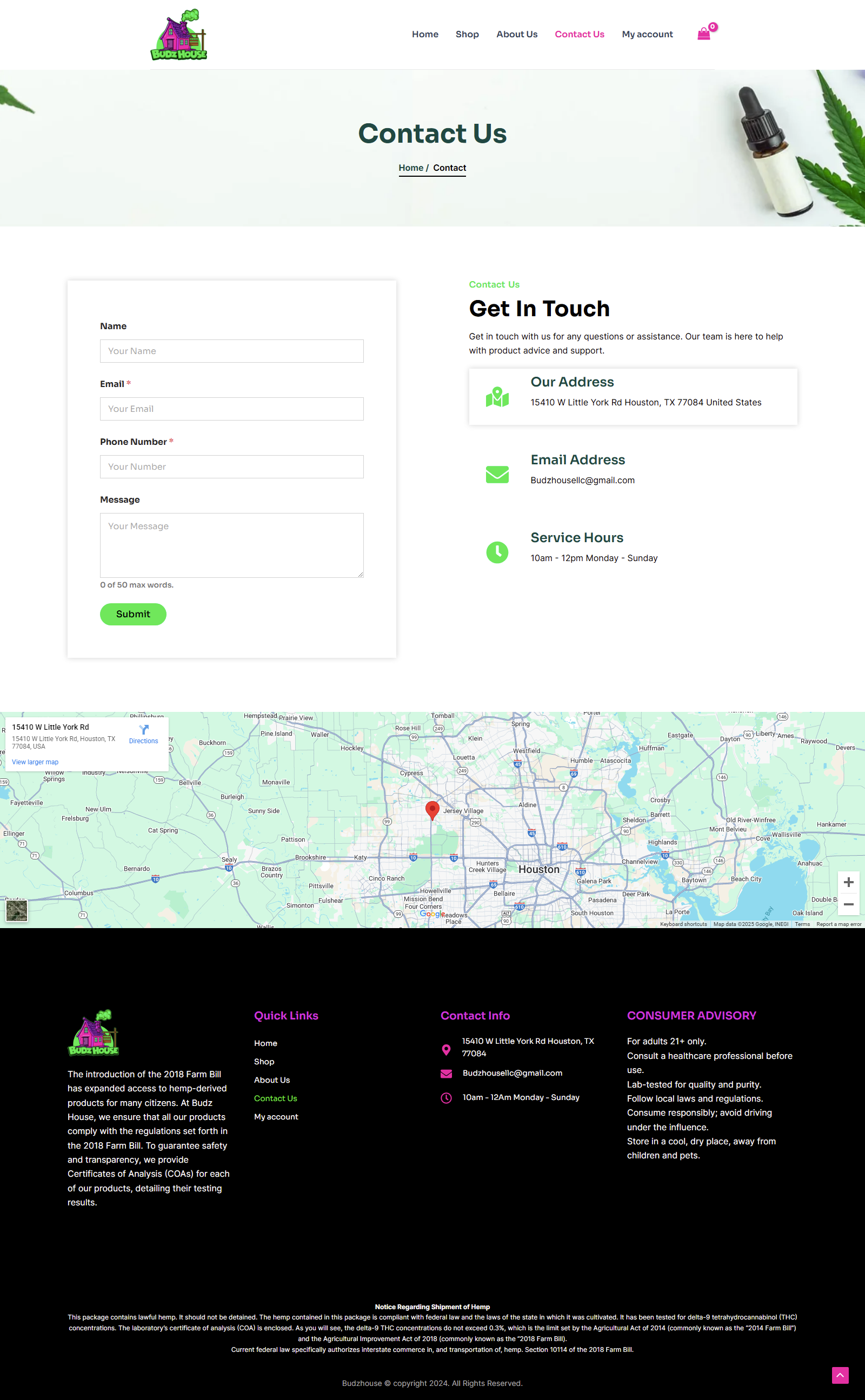
Task: Click the 0 of 50 max words counter
Action: point(137,584)
